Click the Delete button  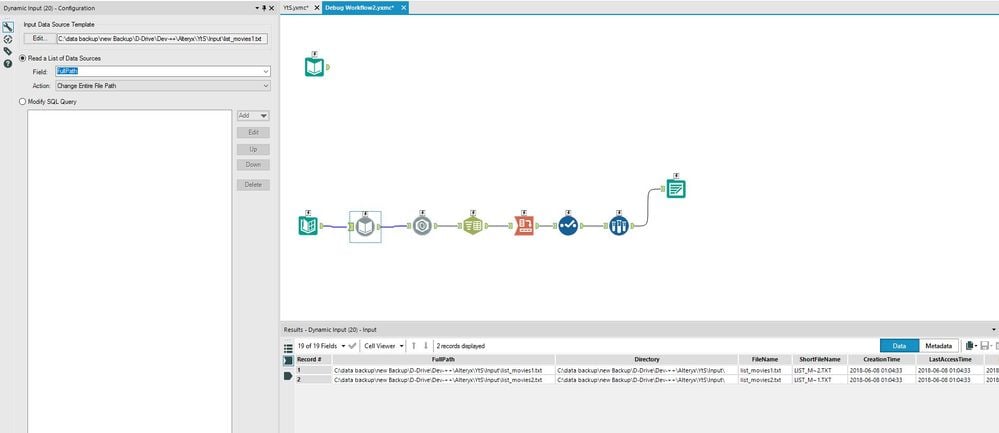[x=253, y=185]
